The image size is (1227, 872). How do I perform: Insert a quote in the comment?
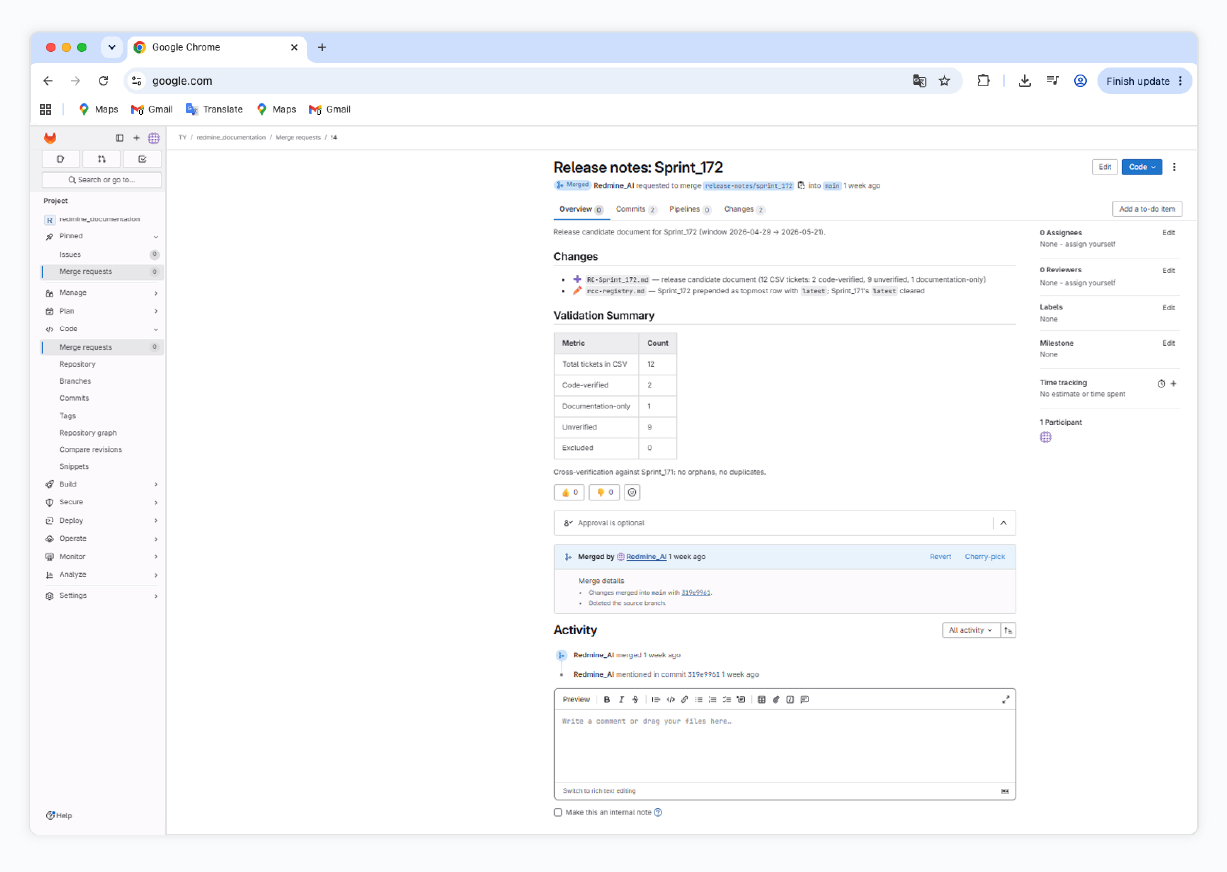[x=656, y=700]
